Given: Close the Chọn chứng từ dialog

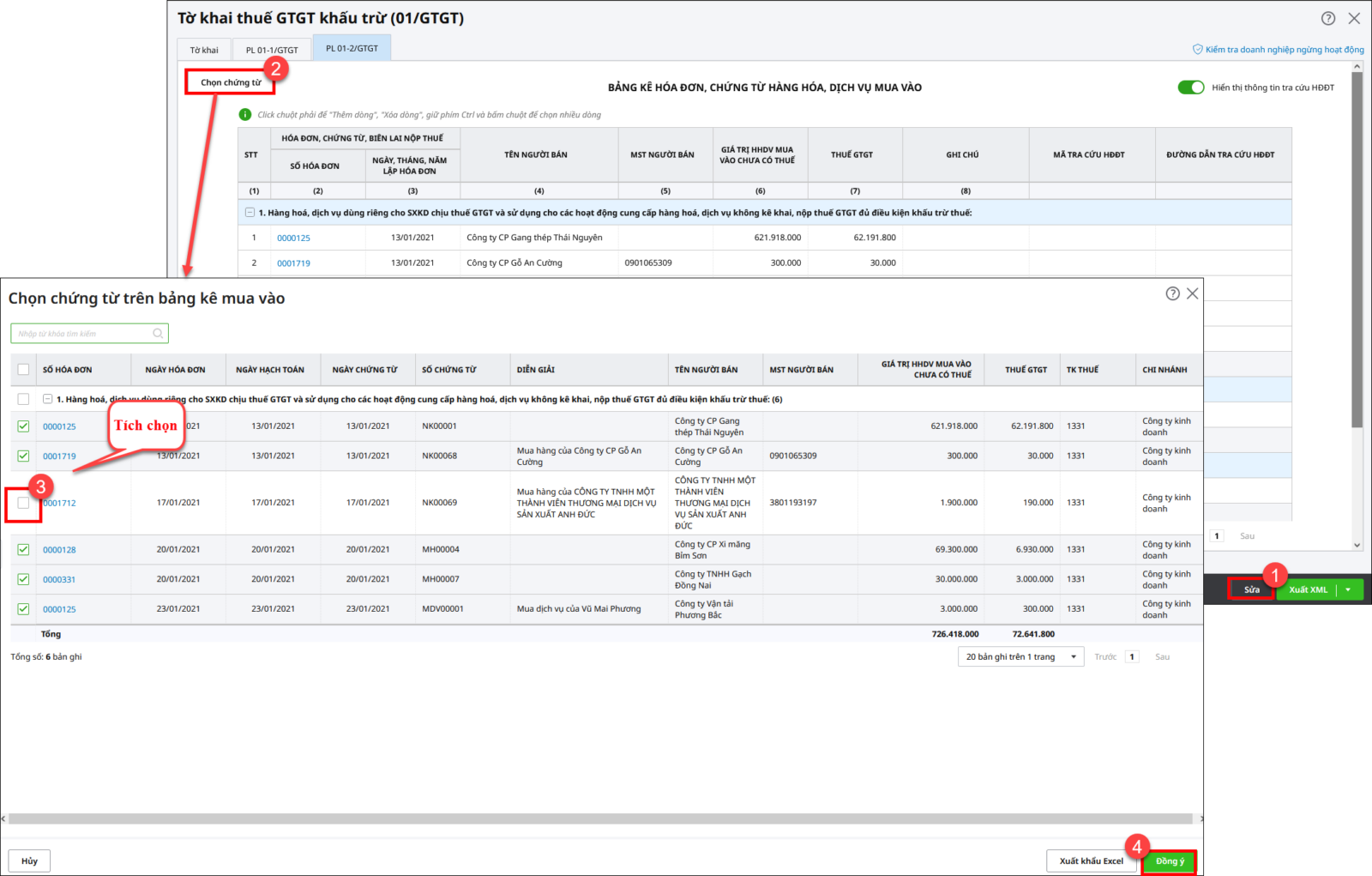Looking at the screenshot, I should pyautogui.click(x=1192, y=293).
